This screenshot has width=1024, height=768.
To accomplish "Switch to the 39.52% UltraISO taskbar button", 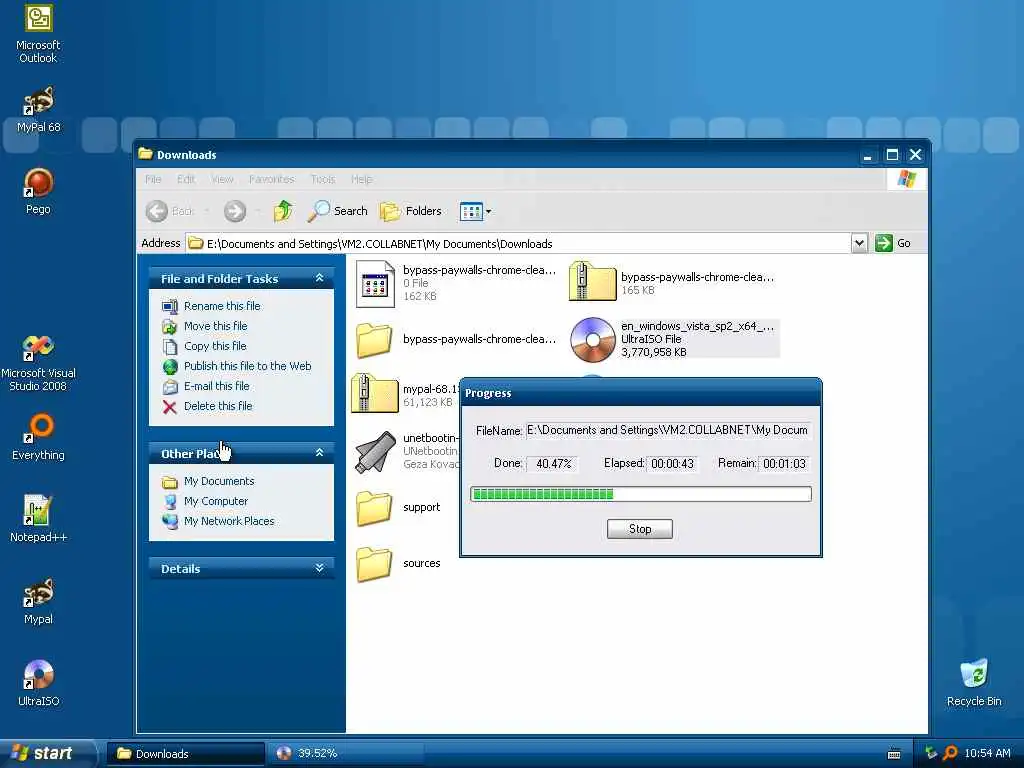I will 346,754.
